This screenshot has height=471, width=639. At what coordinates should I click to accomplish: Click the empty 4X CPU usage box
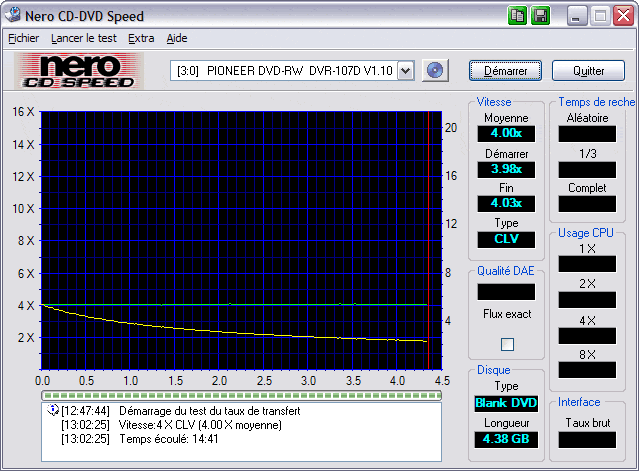587,336
